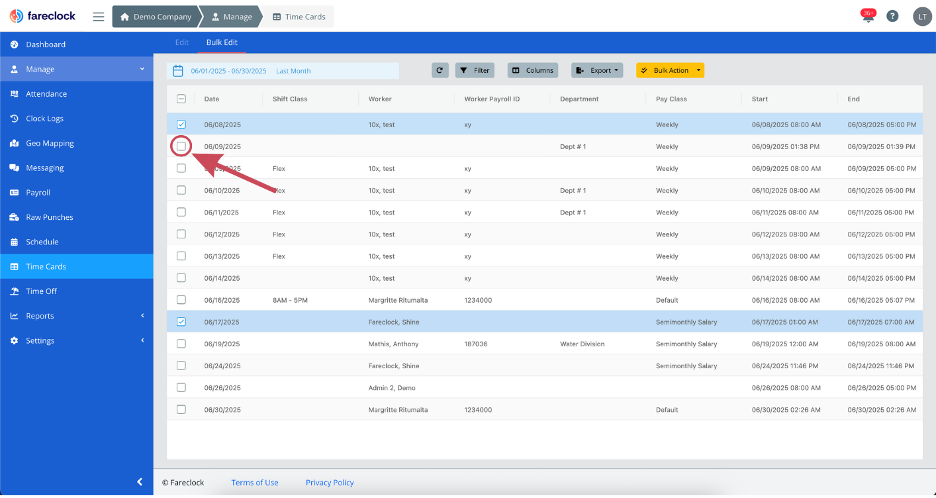Click the Raw Punches sidebar icon
The height and width of the screenshot is (498, 936).
click(14, 217)
